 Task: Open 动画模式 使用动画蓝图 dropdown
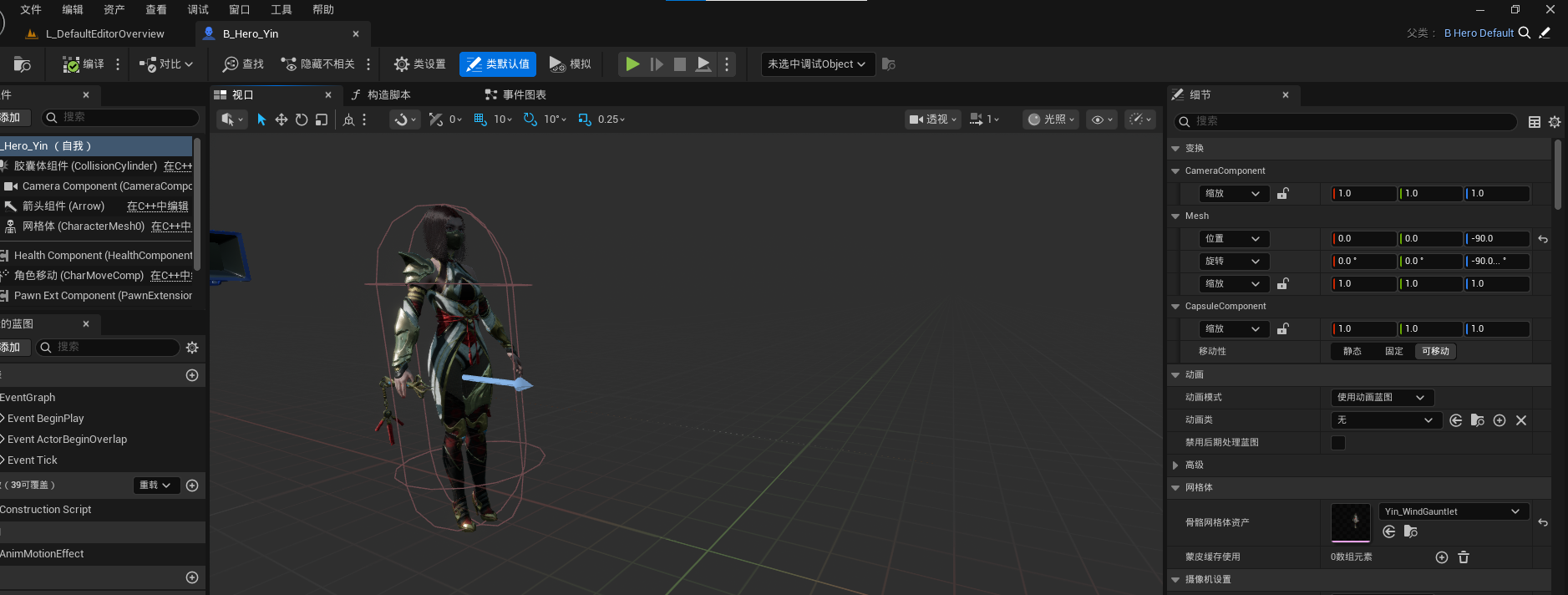click(1382, 397)
